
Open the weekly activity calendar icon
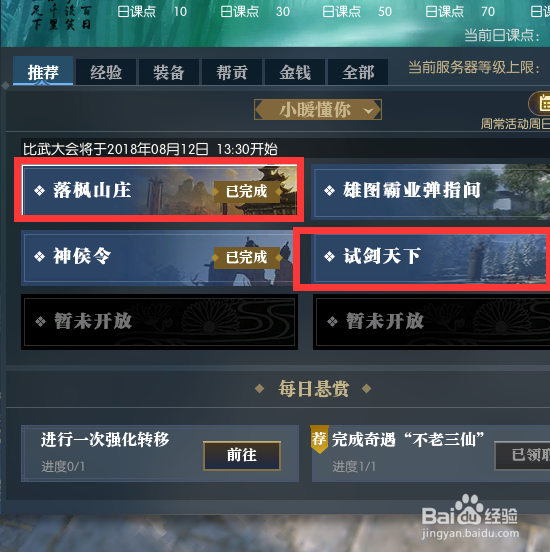click(x=540, y=103)
